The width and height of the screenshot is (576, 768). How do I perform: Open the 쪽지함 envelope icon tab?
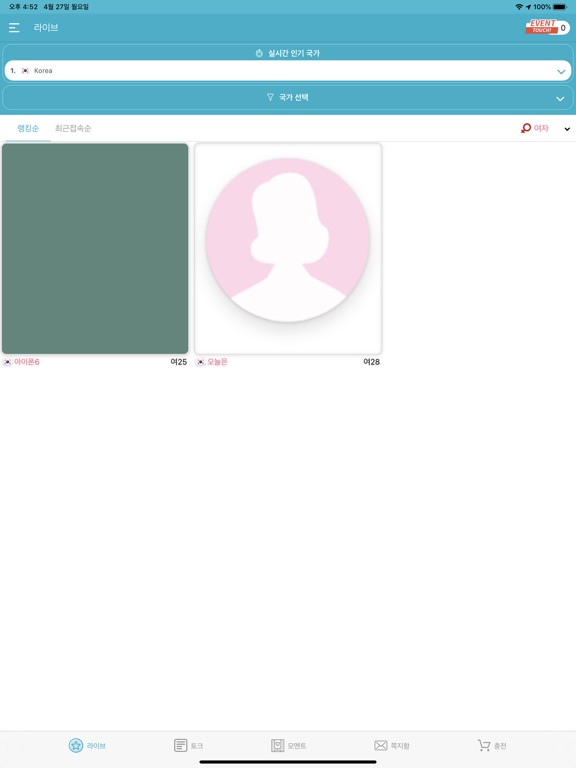(392, 745)
